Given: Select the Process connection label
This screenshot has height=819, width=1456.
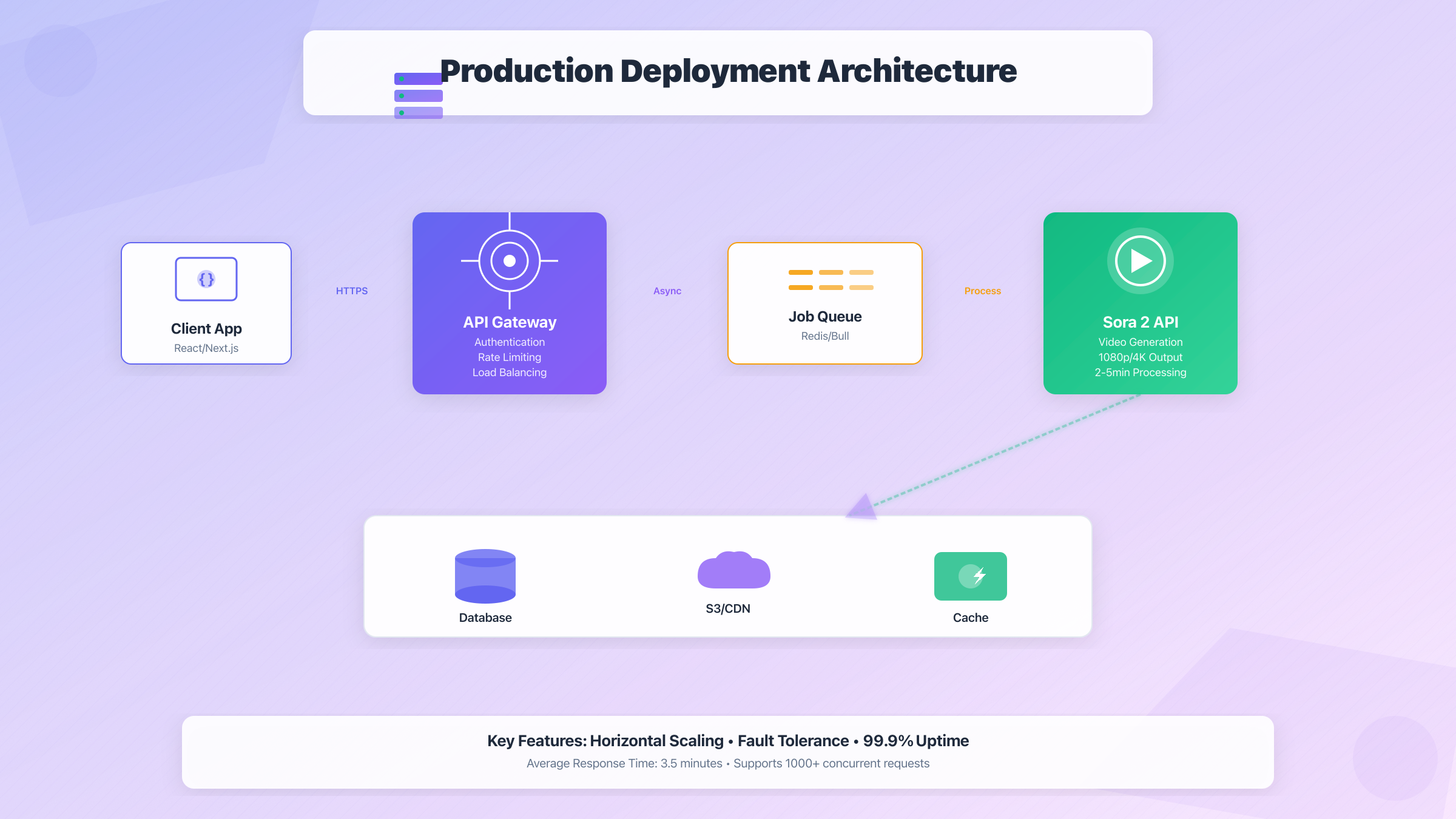Looking at the screenshot, I should 982,291.
